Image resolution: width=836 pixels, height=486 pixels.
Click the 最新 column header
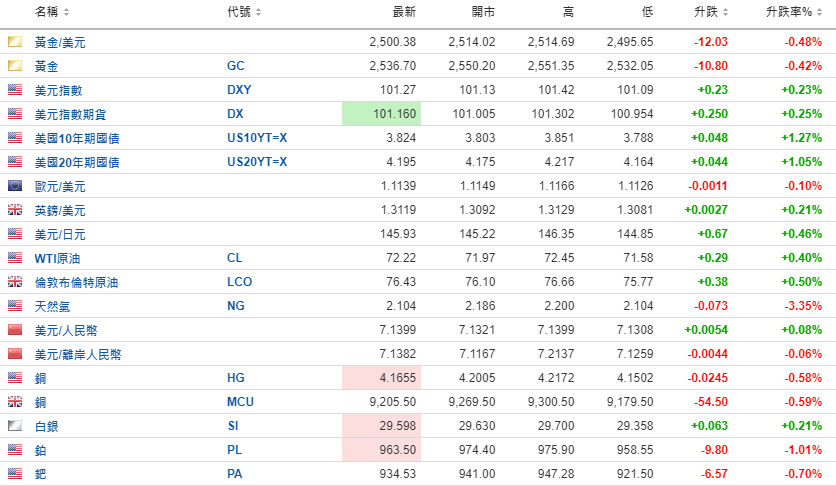coord(404,13)
